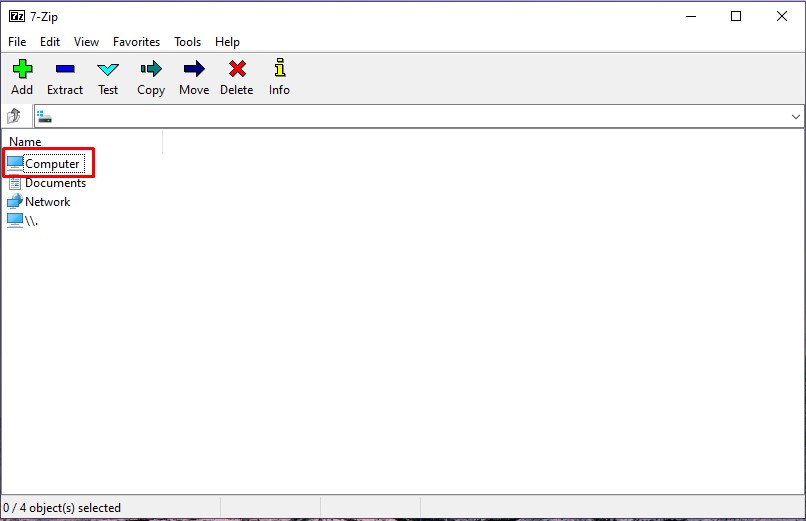This screenshot has width=806, height=521.
Task: Open the Favorites menu
Action: pos(136,42)
